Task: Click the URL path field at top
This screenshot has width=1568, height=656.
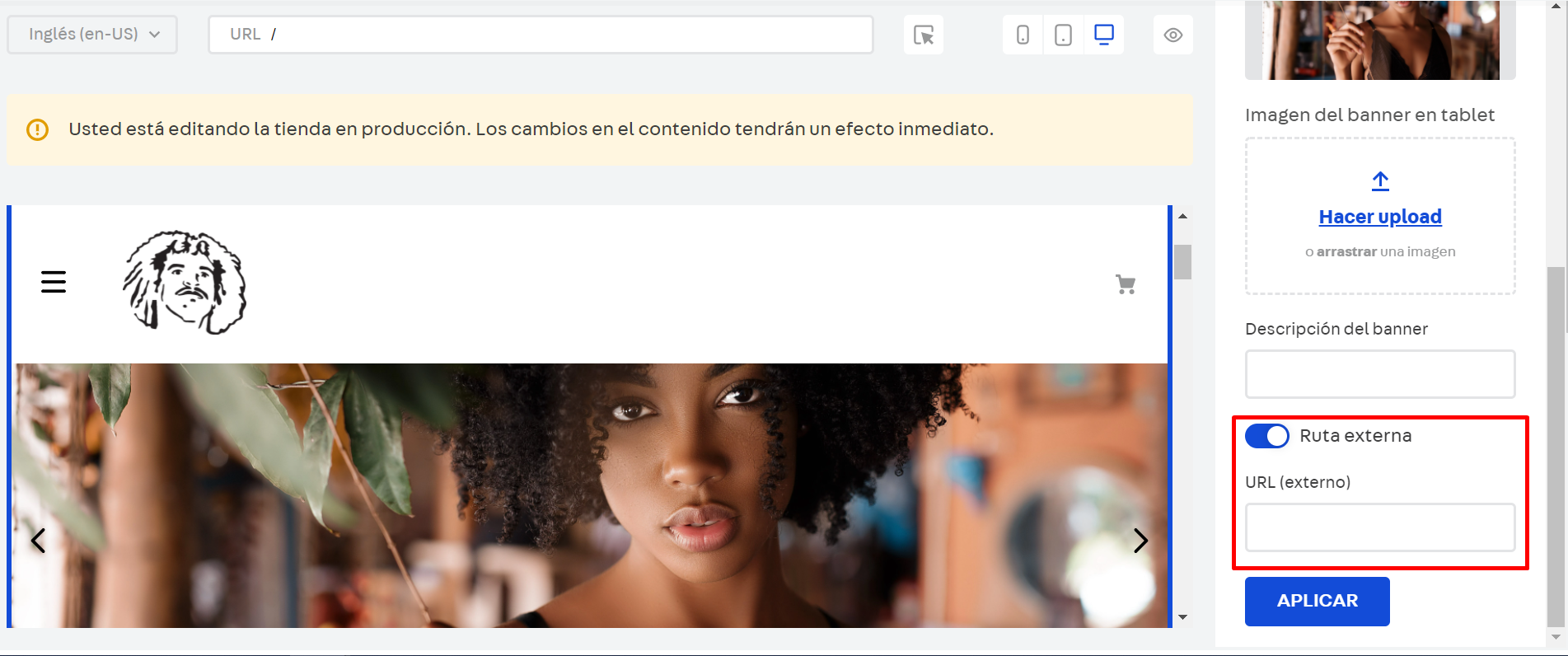Action: pos(541,35)
